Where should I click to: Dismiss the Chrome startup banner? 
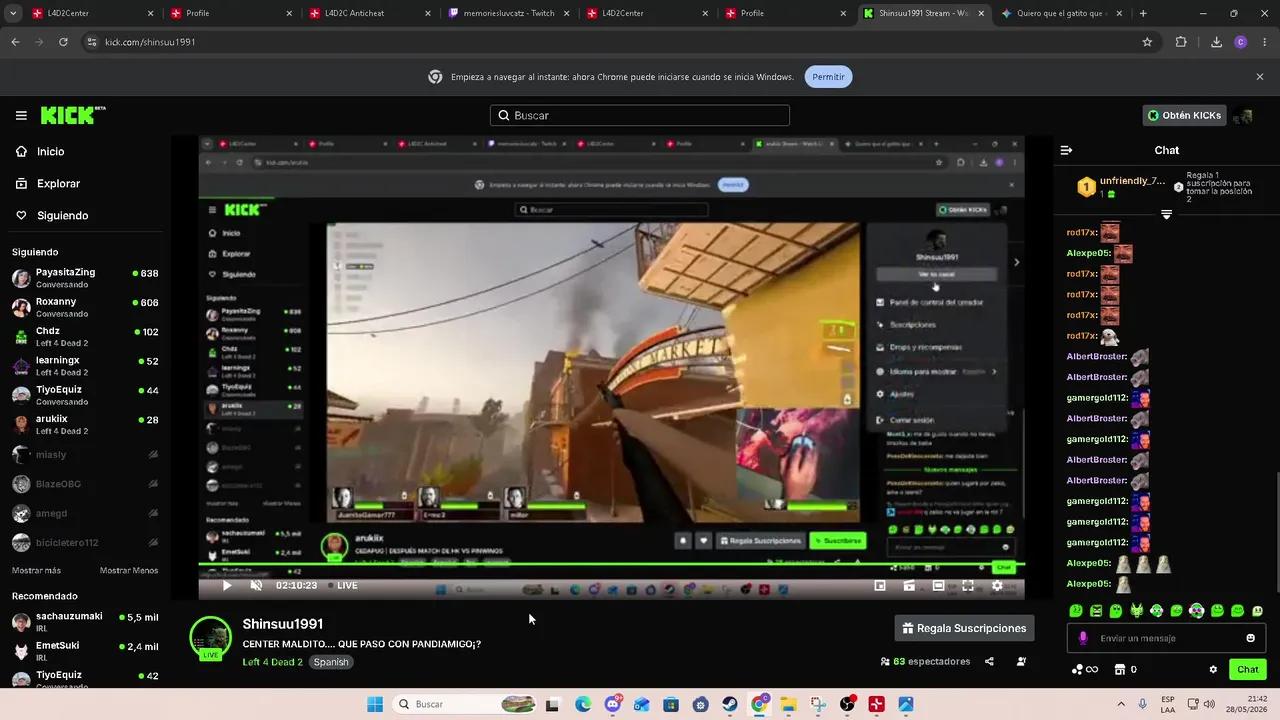[1260, 77]
